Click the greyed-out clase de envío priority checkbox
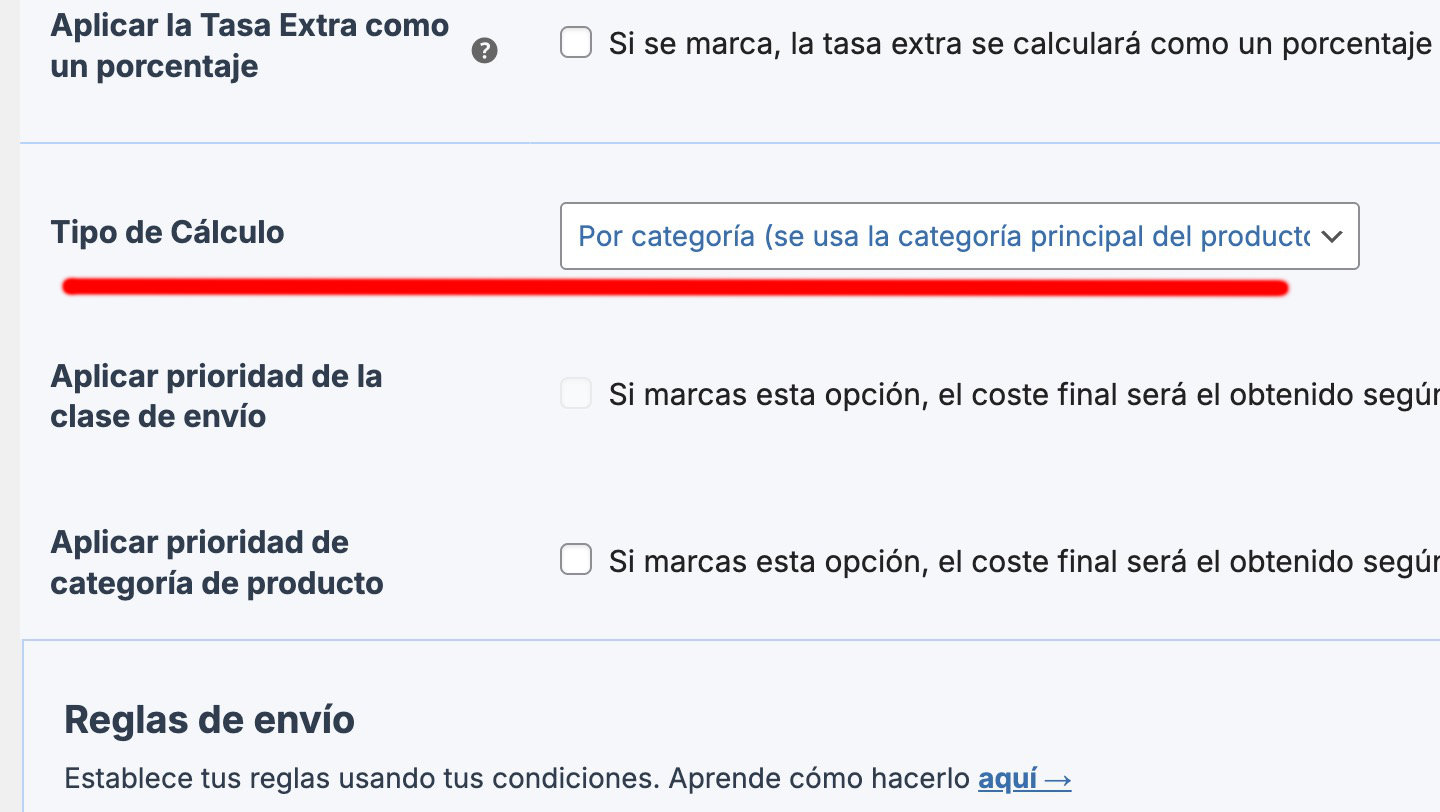The width and height of the screenshot is (1440, 812). point(576,393)
